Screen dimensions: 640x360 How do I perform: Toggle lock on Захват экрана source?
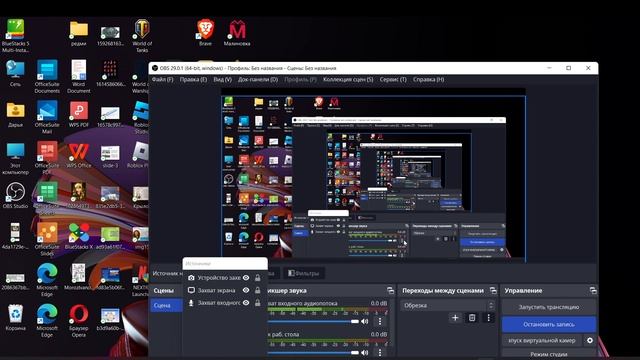tap(258, 290)
